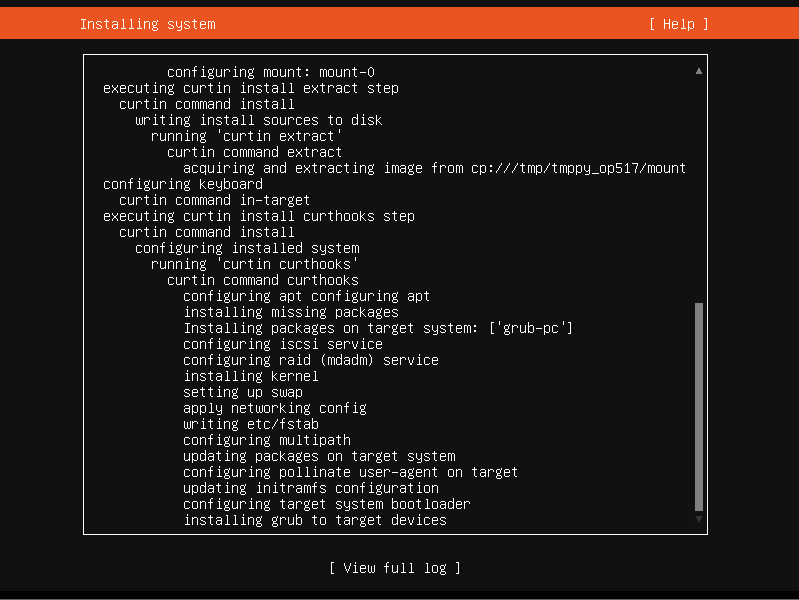Click the 'configuring keyboard' log entry
Screen dimensions: 799x600
point(183,184)
